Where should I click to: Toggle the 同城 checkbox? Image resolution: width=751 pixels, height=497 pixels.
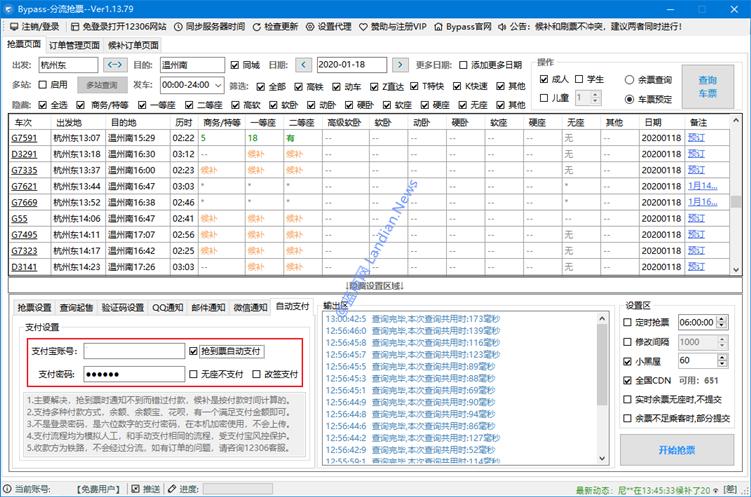(x=235, y=65)
